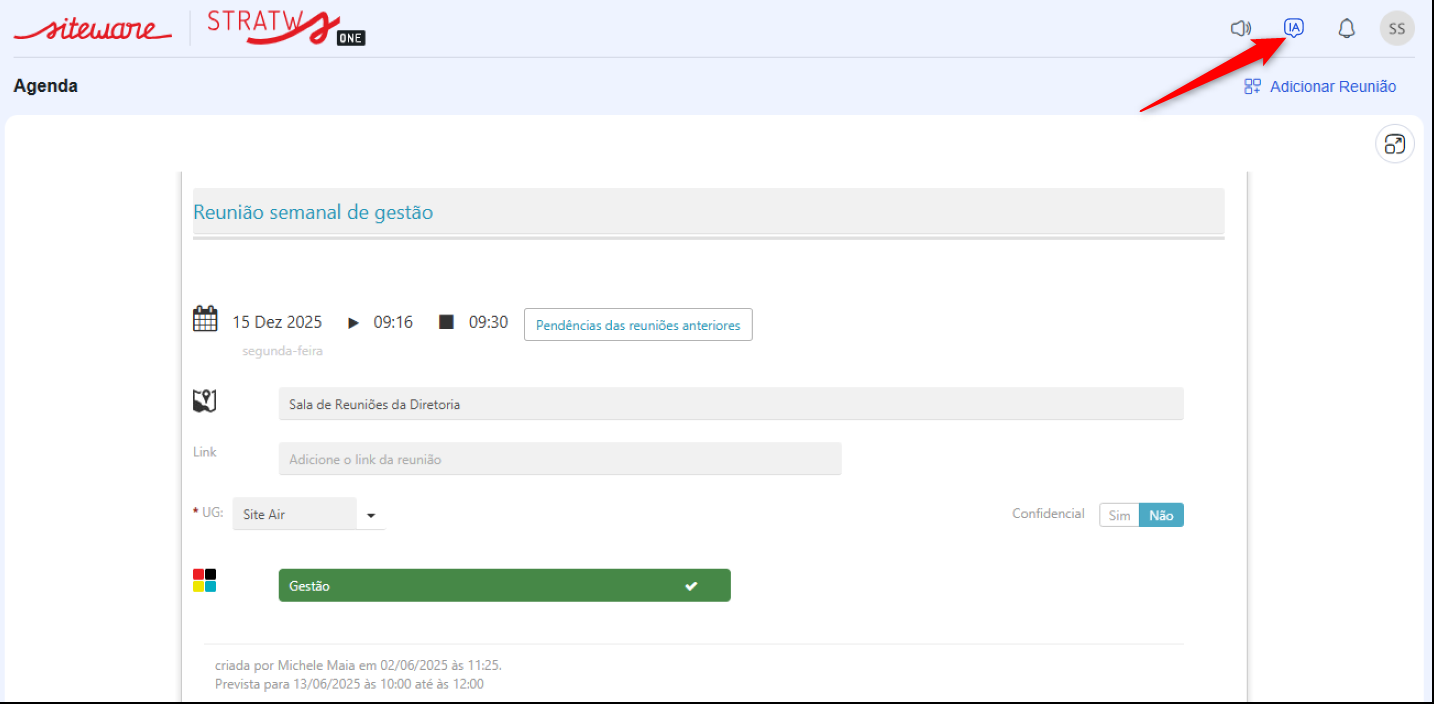The image size is (1434, 704).
Task: Click the meeting link input field
Action: 559,459
